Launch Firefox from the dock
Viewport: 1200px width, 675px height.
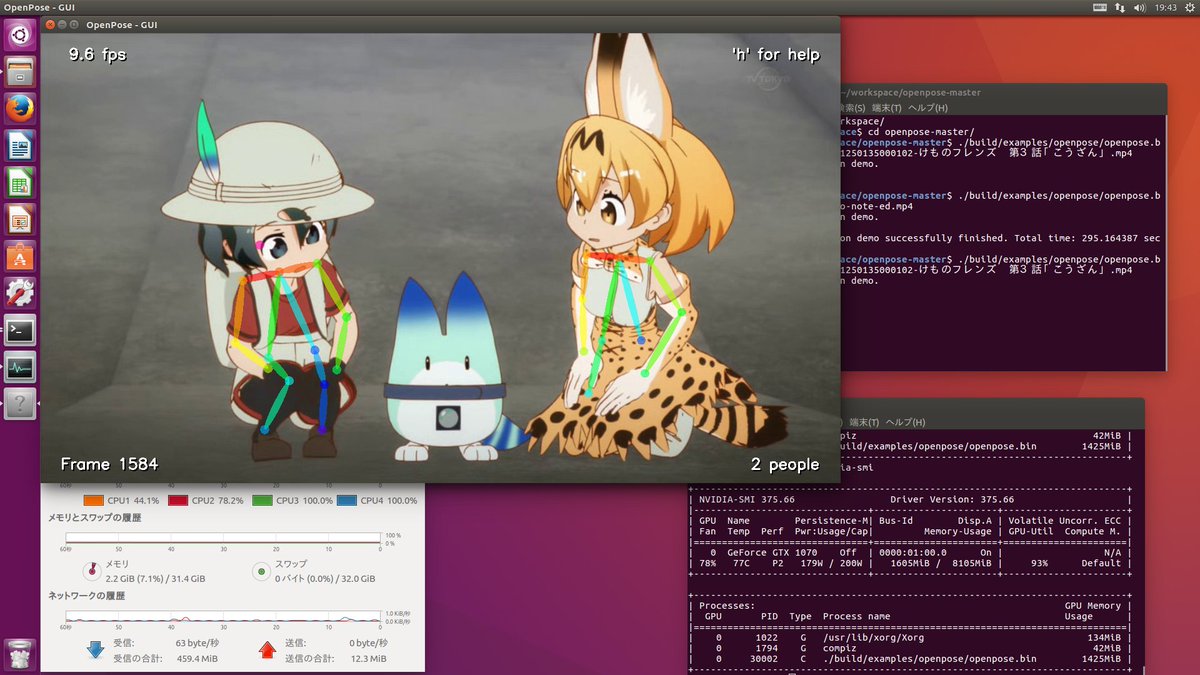click(20, 109)
